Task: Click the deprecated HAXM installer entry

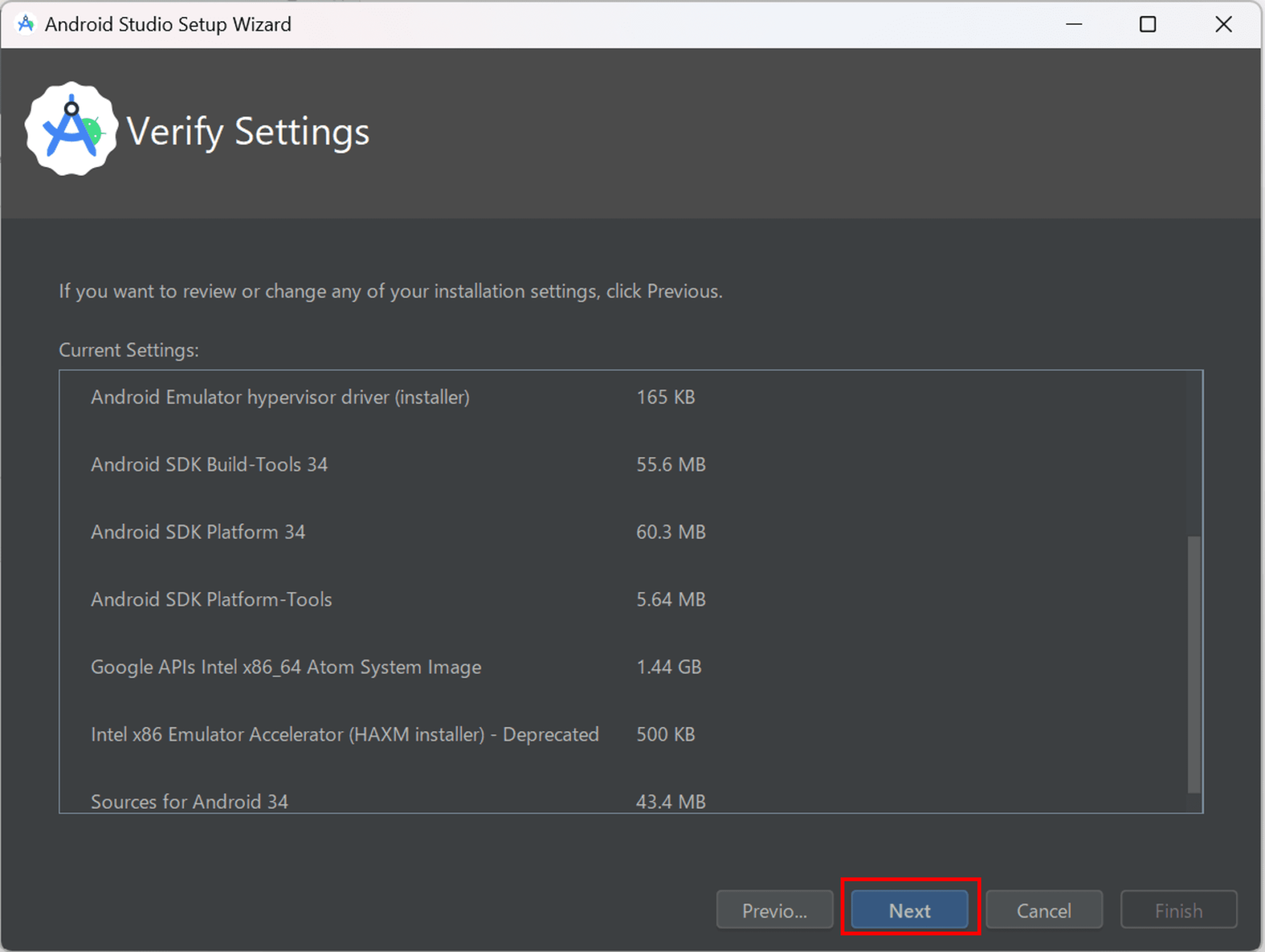Action: (345, 734)
